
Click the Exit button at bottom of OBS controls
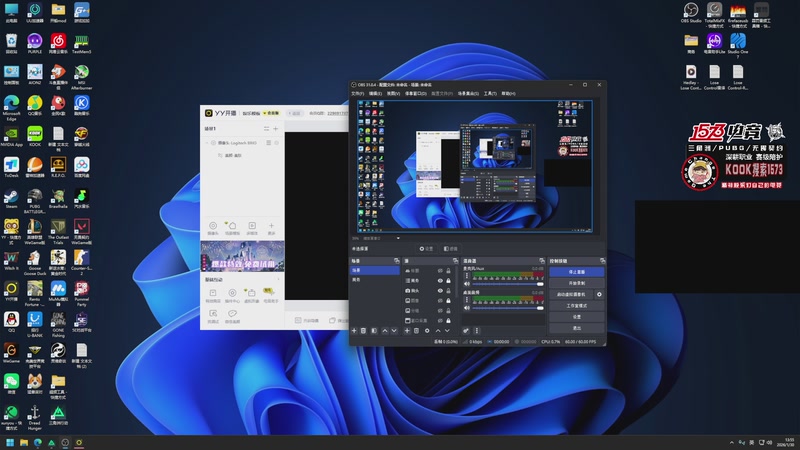coord(577,328)
